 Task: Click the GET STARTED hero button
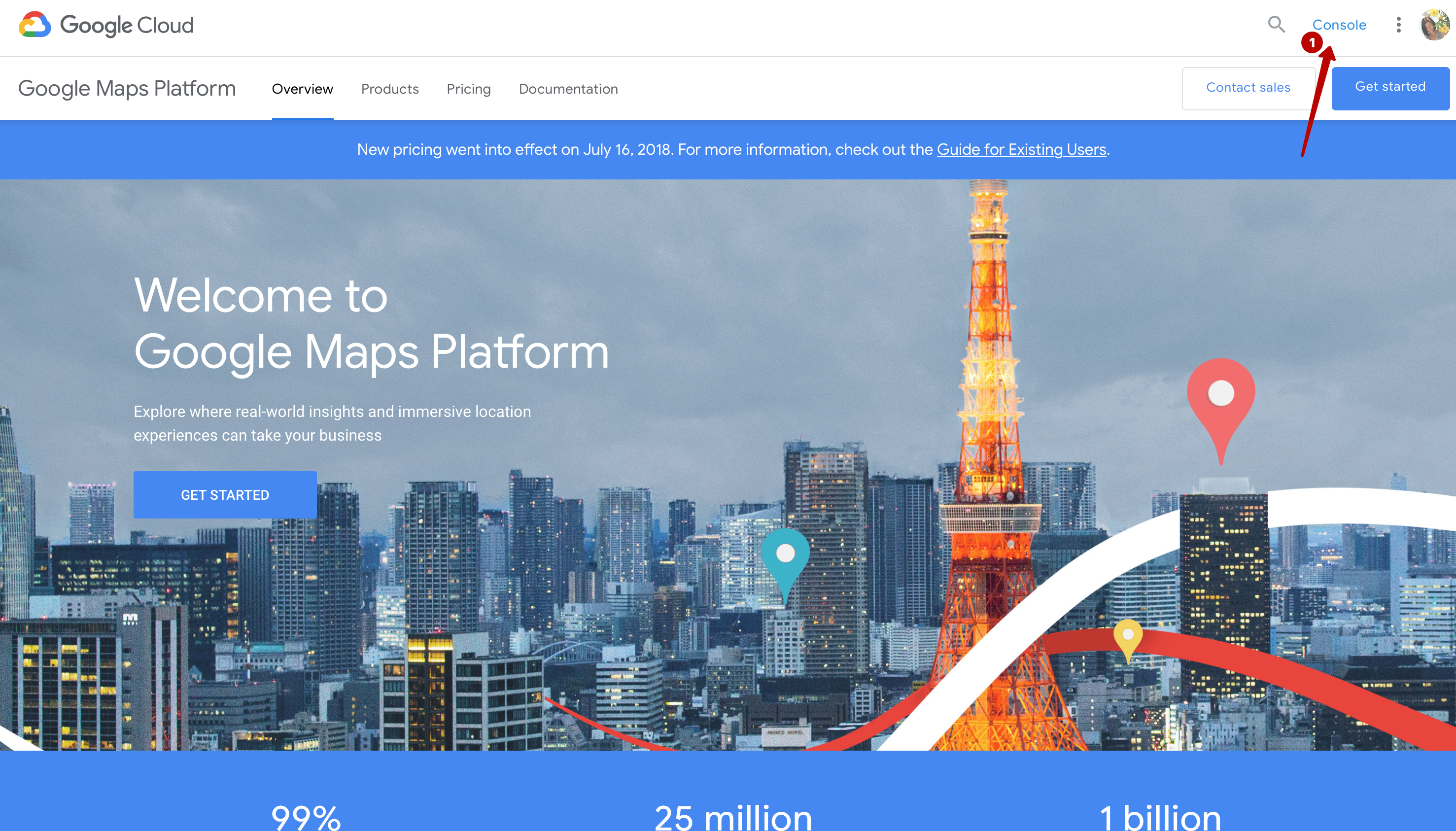tap(225, 495)
